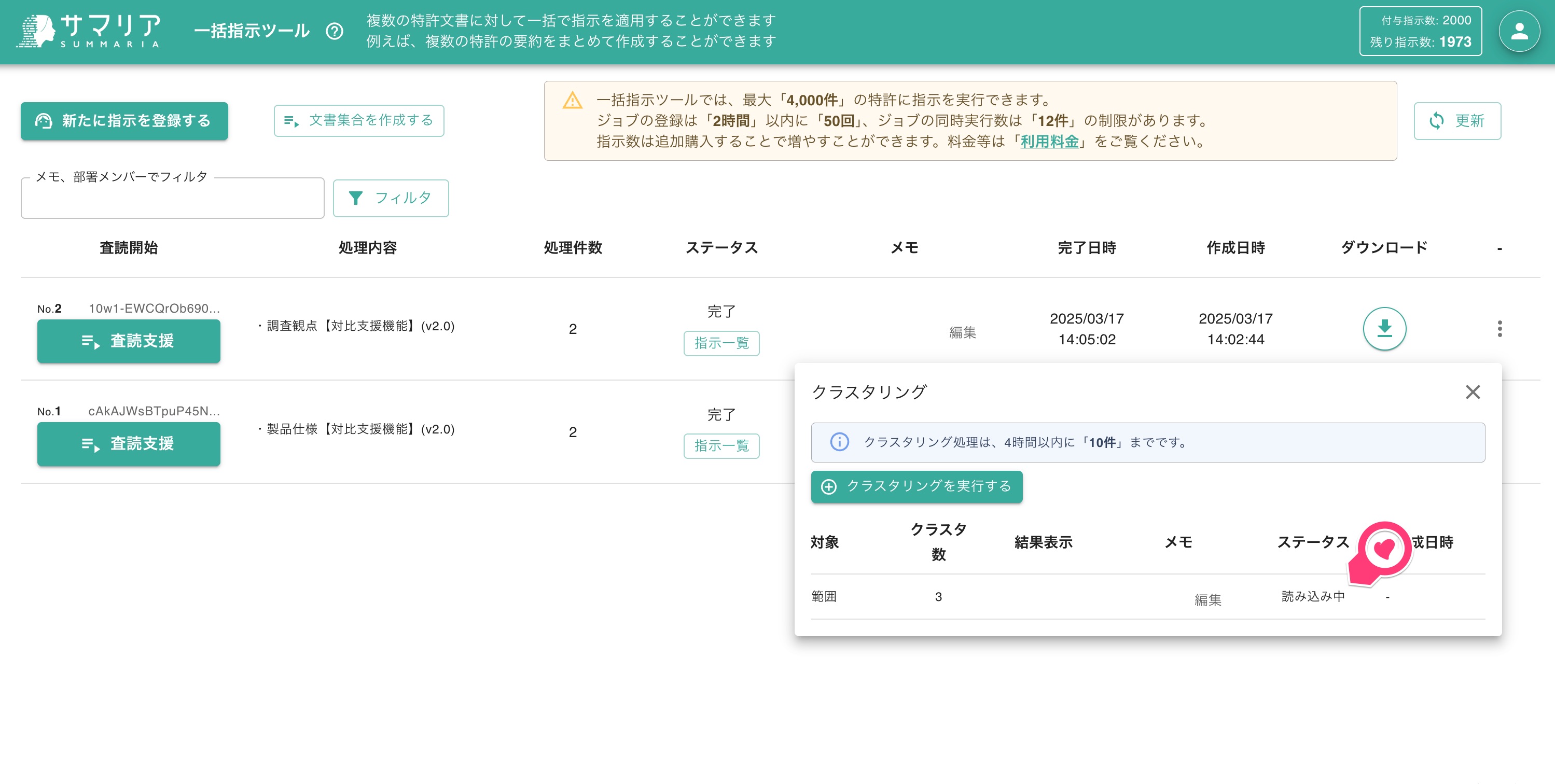
Task: Click warning icon in limit notice
Action: coord(572,101)
